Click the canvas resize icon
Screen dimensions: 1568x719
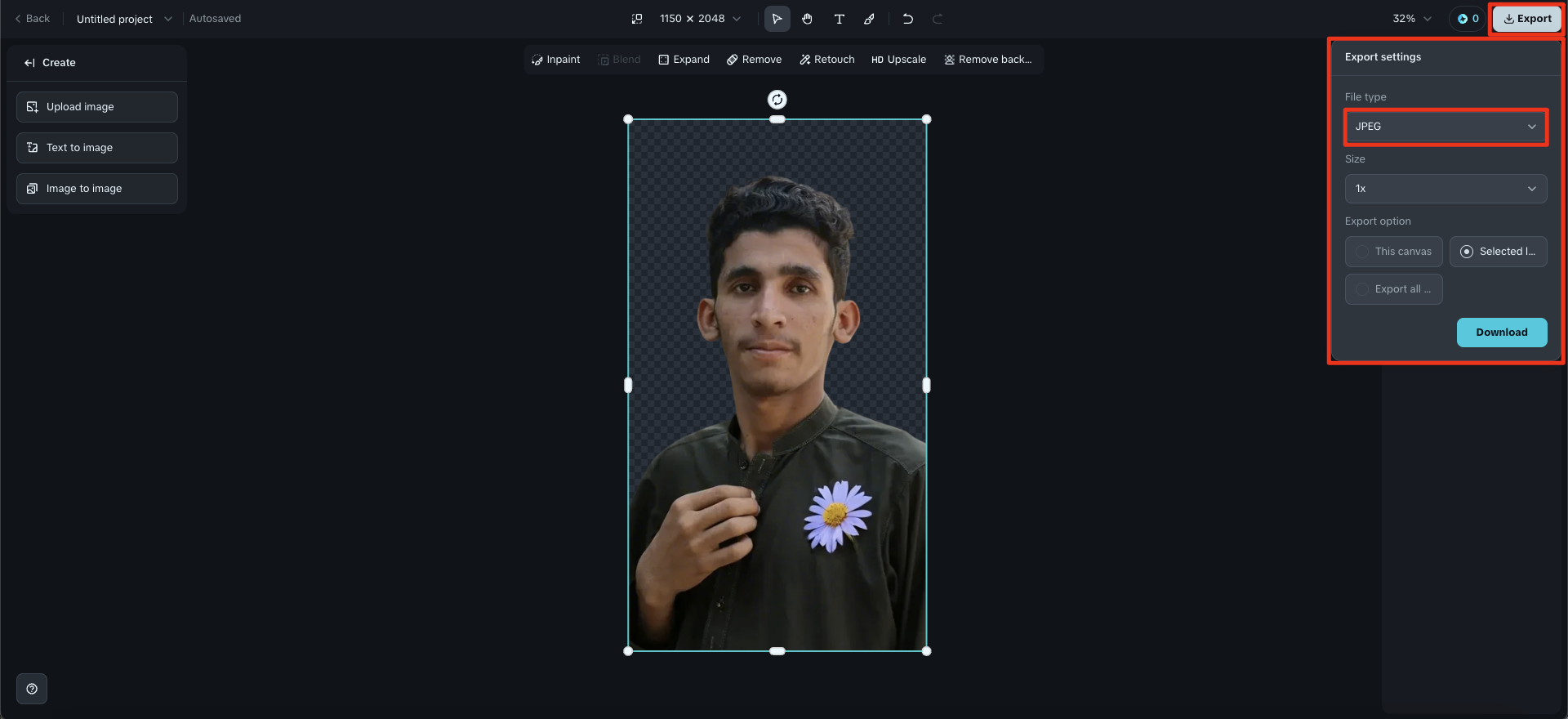tap(637, 19)
